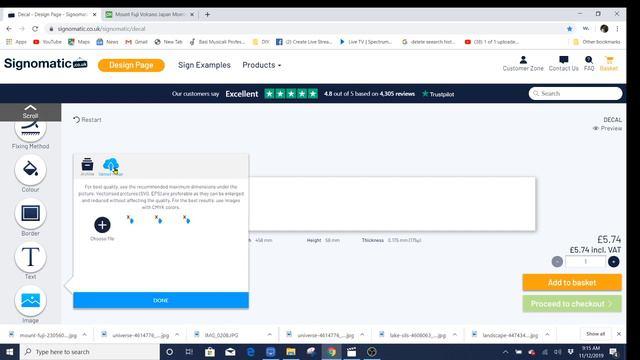Open the IMG_0208.JPG downloaded file
The height and width of the screenshot is (360, 640).
(x=222, y=335)
